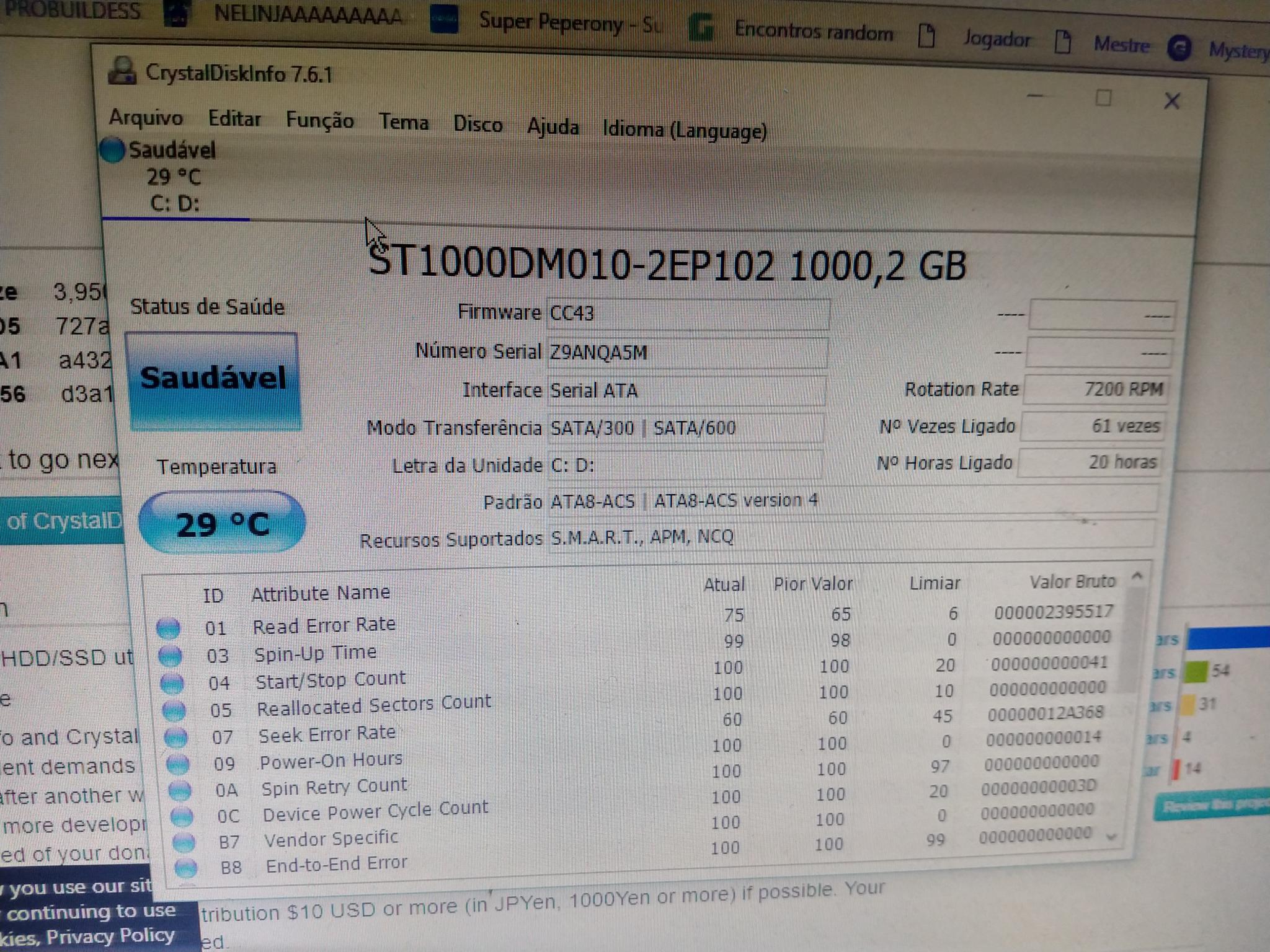Click raw value 000002395517
The image size is (1270, 952).
click(x=1054, y=612)
